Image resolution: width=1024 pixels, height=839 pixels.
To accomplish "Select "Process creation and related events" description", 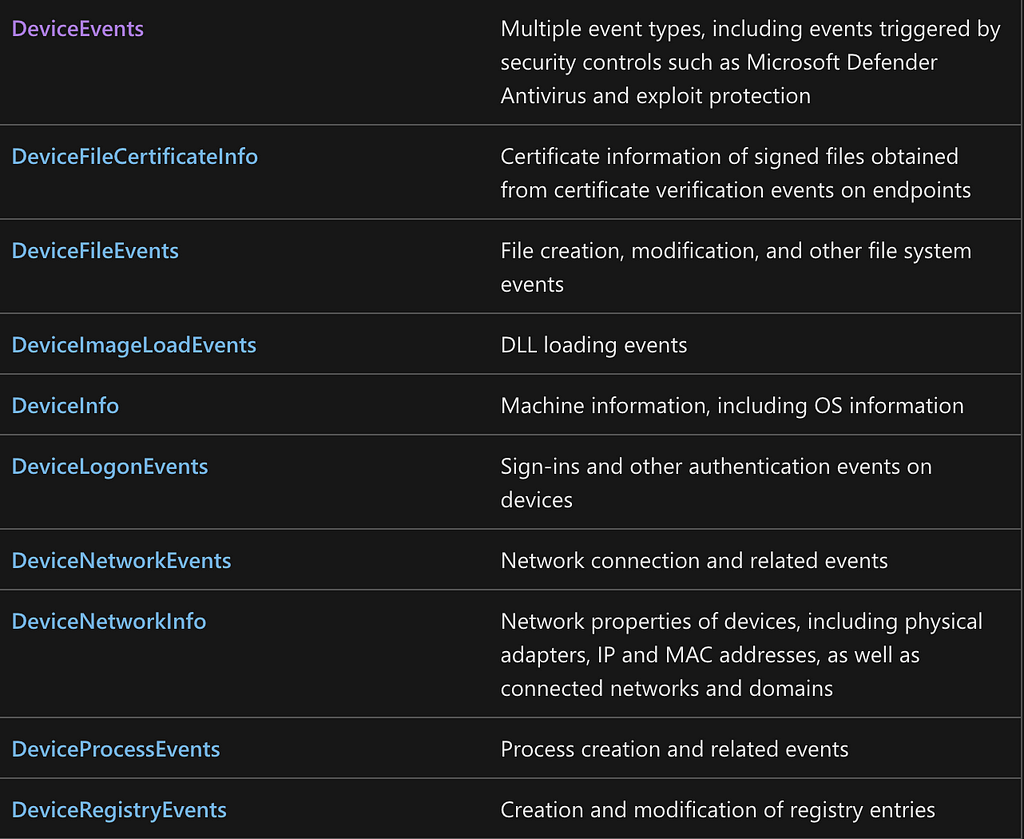I will point(675,749).
